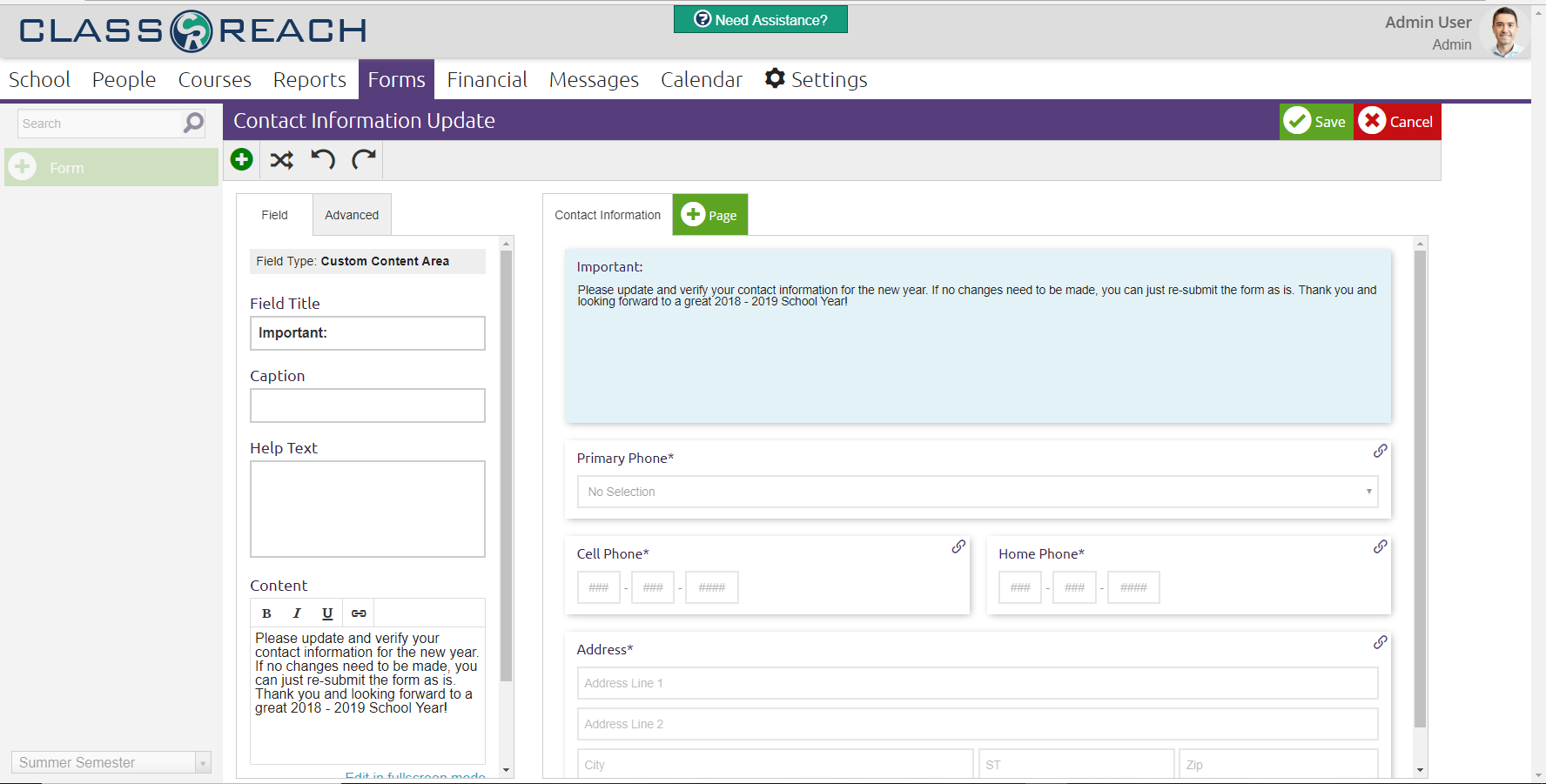Image resolution: width=1546 pixels, height=784 pixels.
Task: Open the Settings menu
Action: pos(816,80)
